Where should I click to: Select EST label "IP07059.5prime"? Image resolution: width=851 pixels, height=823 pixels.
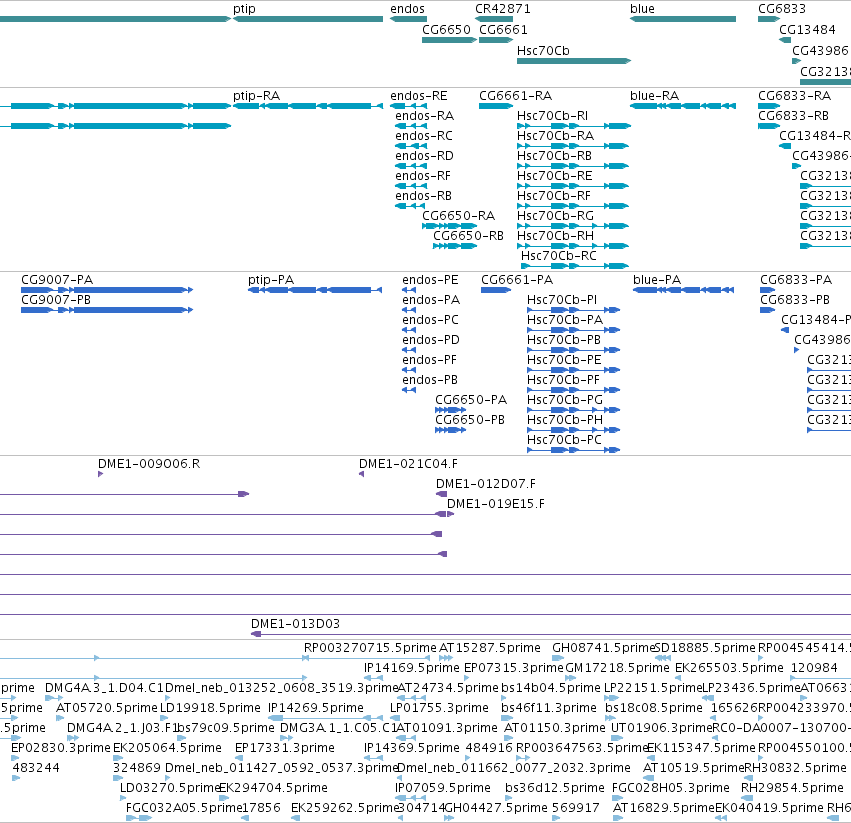point(442,788)
